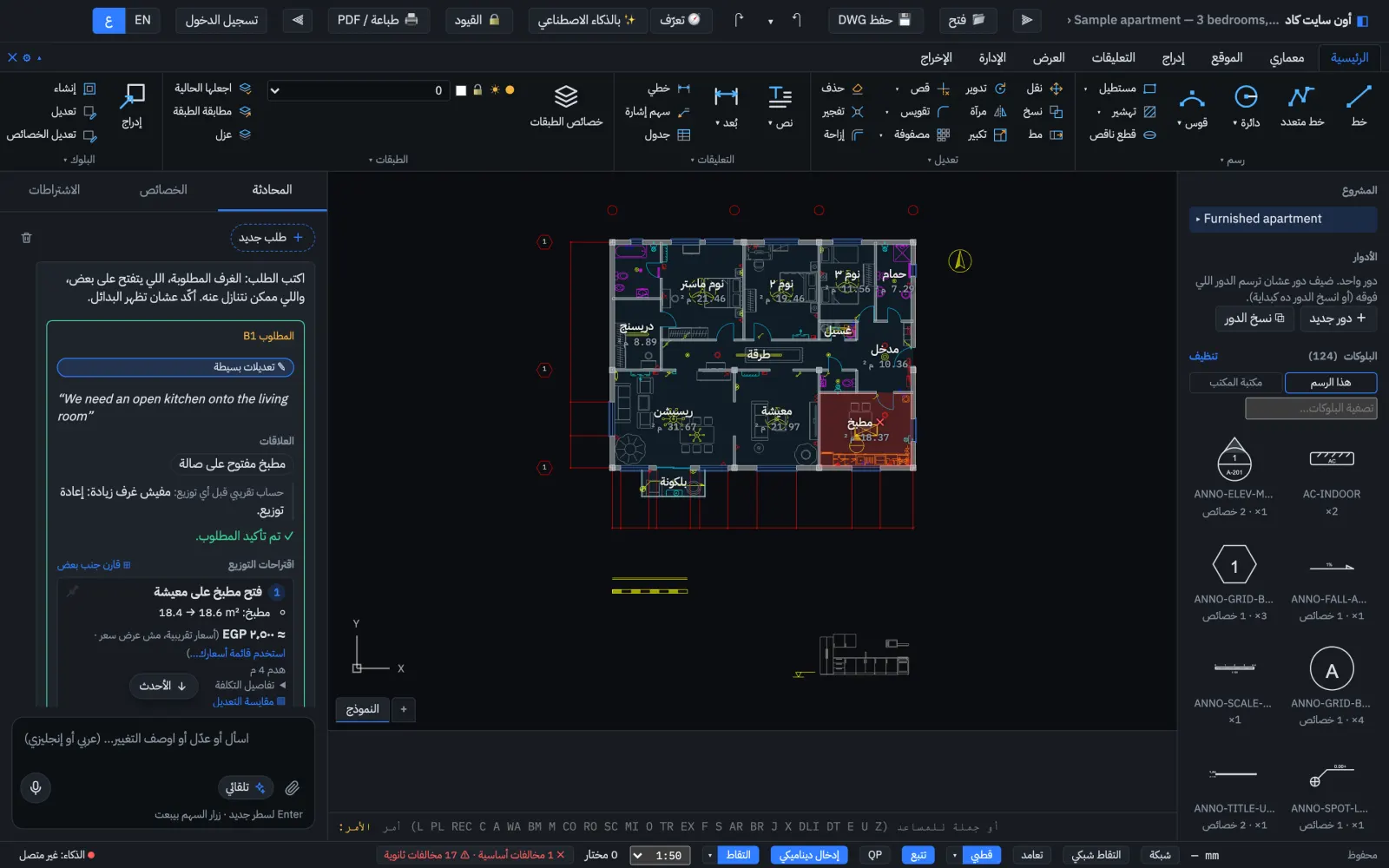Screen dimensions: 1389x868
Task: Select the Polyline (خط متعدد) tool
Action: click(x=1301, y=106)
